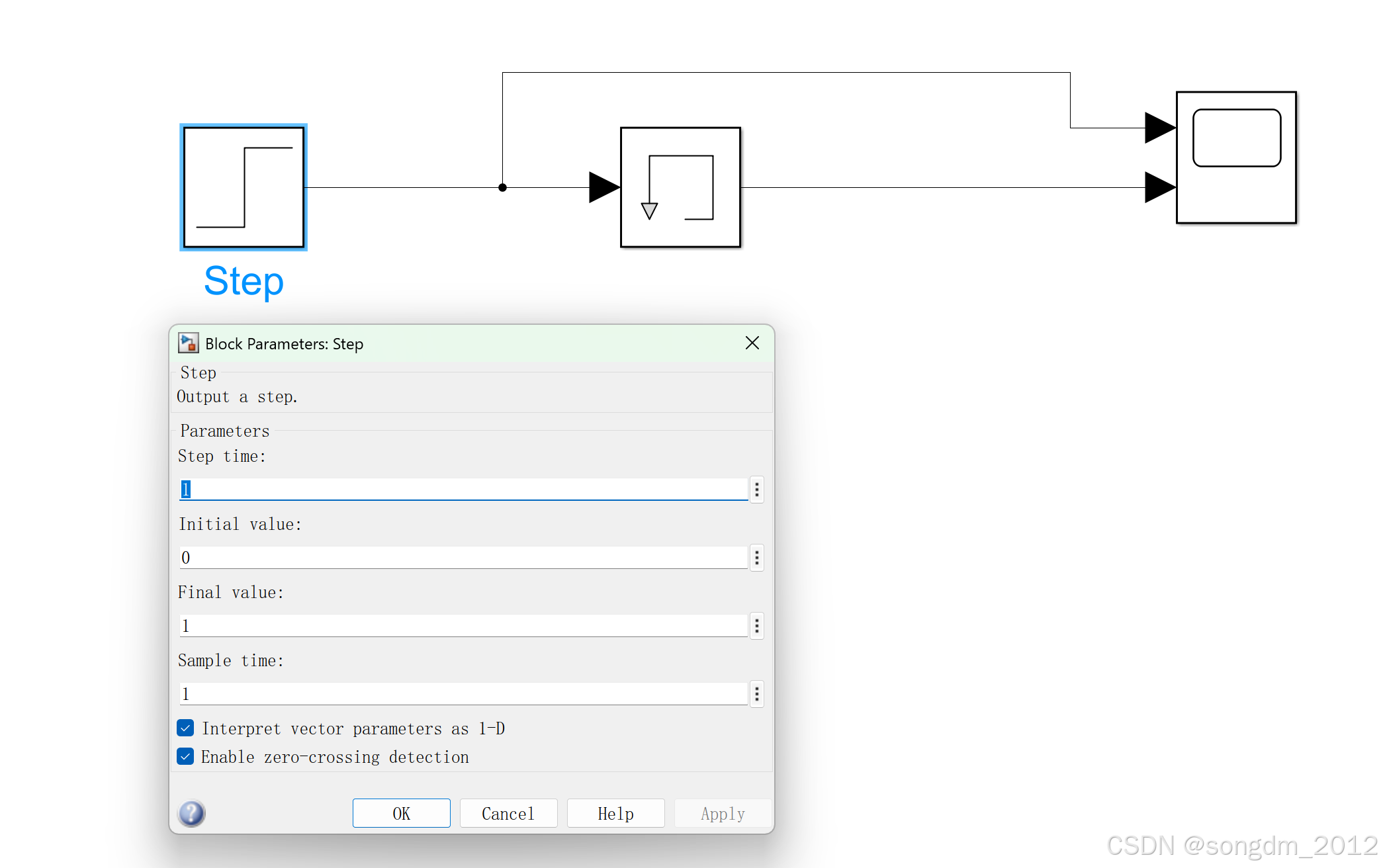Select the Step source block
The width and height of the screenshot is (1381, 868).
(244, 187)
